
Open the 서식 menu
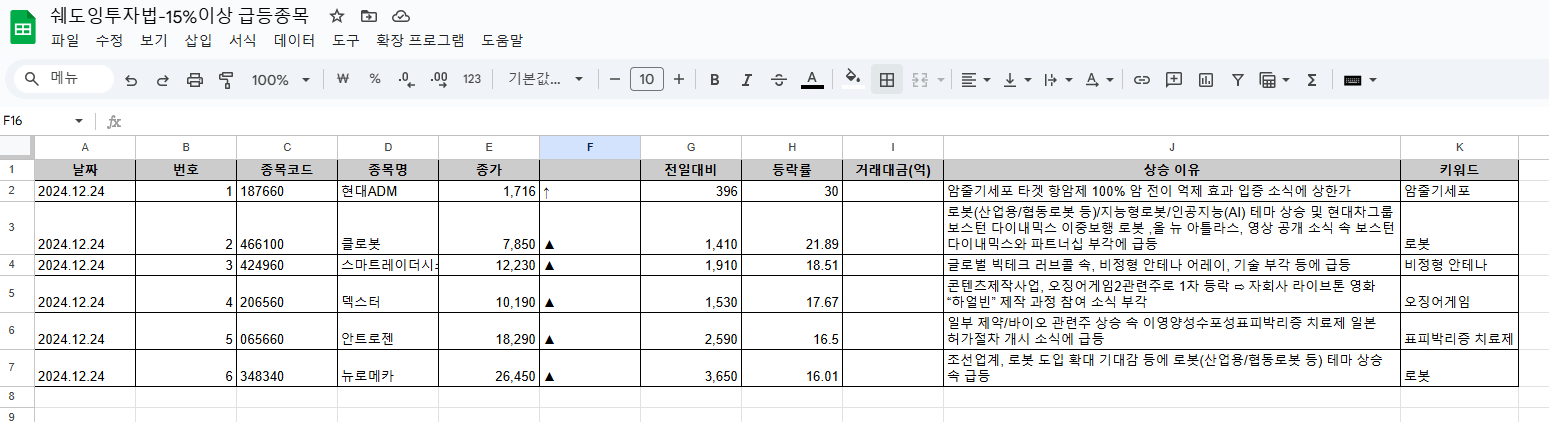tap(242, 41)
